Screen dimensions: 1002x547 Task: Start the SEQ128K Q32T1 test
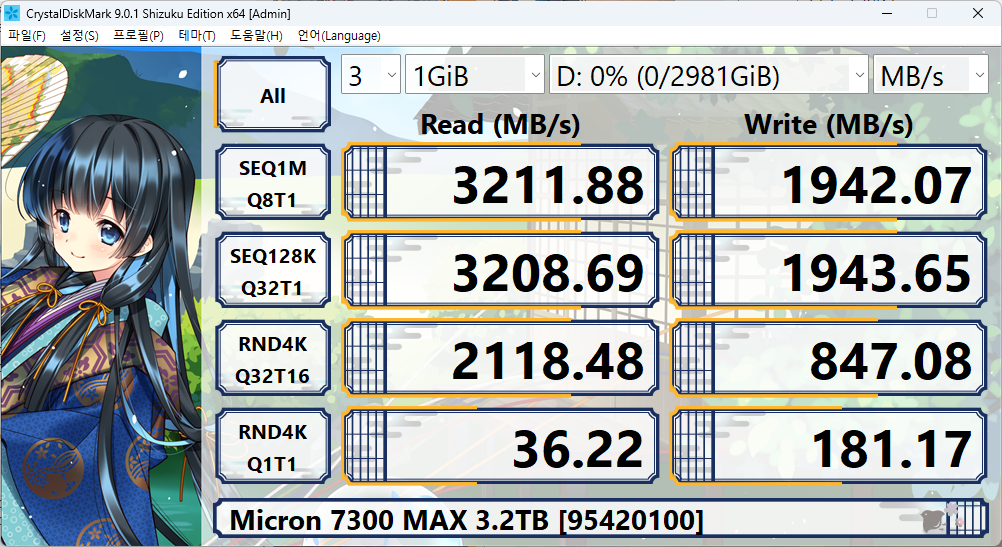273,272
